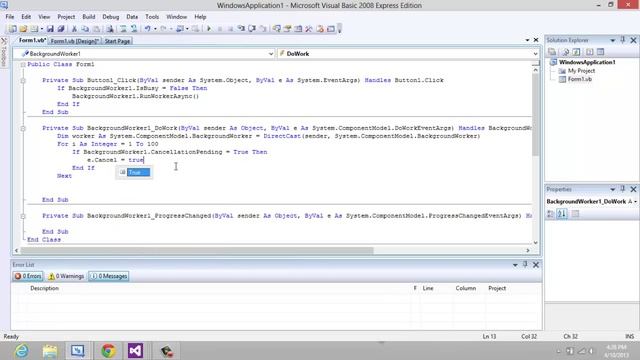This screenshot has height=360, width=640.
Task: Open the File menu
Action: click(x=10, y=17)
